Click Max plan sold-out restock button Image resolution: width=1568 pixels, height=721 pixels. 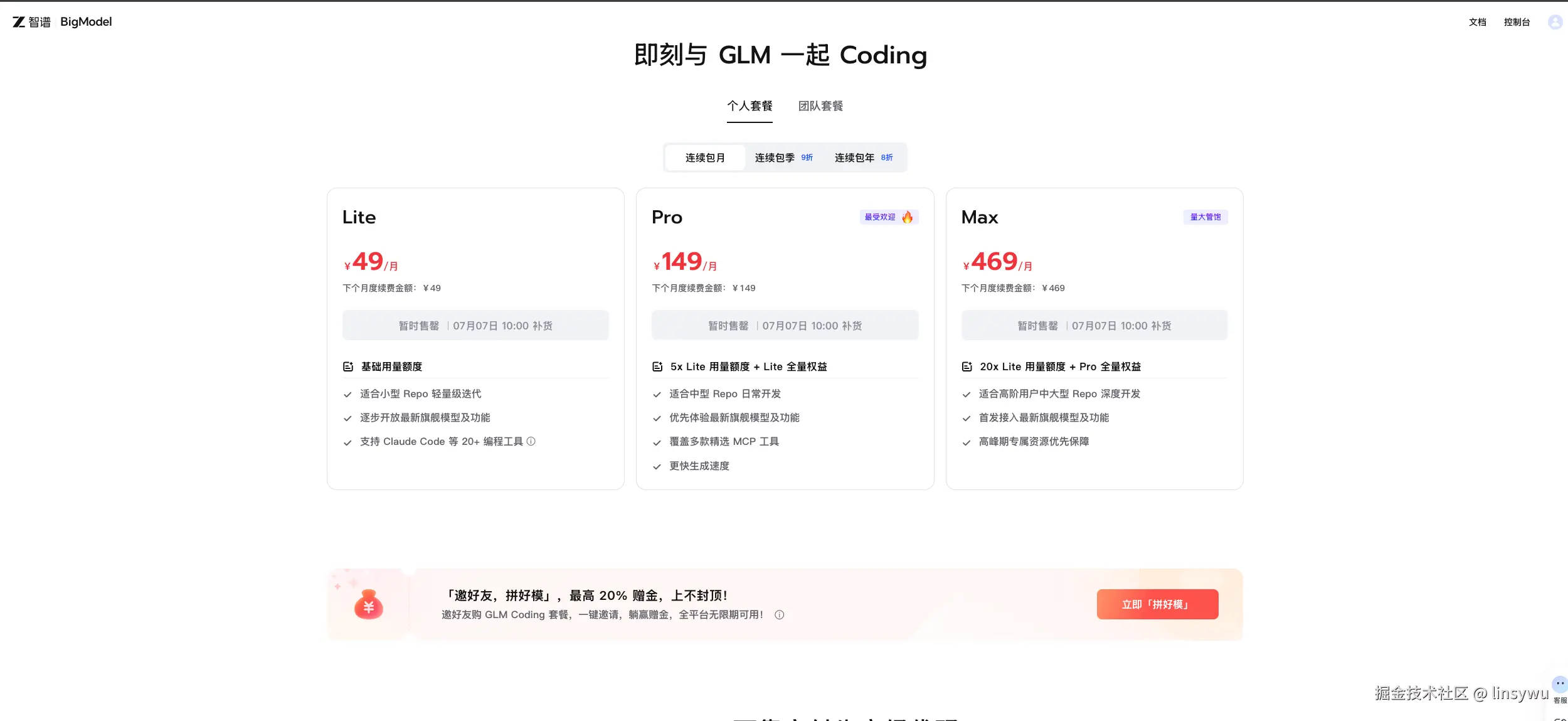pyautogui.click(x=1094, y=325)
